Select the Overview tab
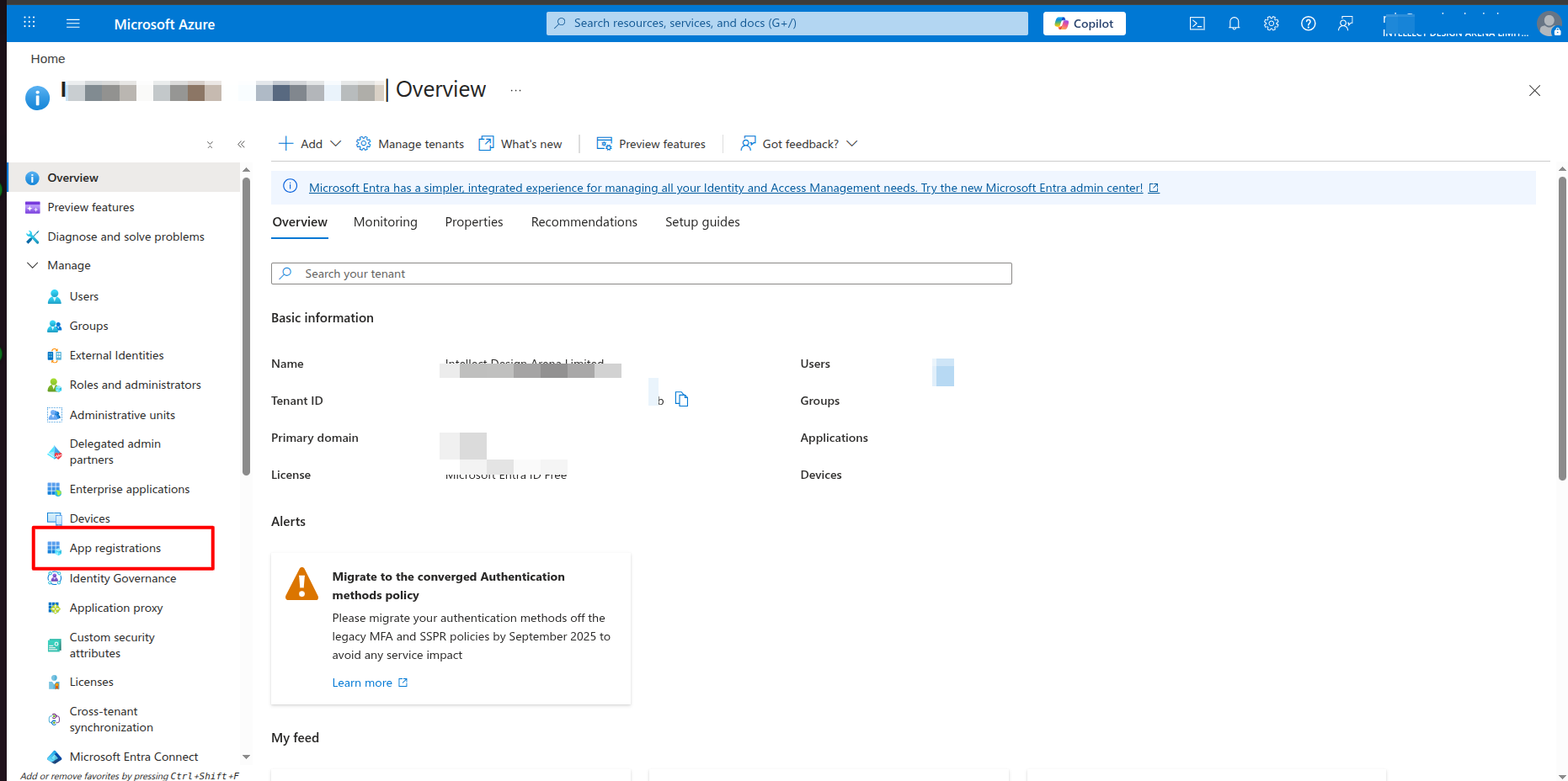Screen dimensions: 1568x781 300,222
